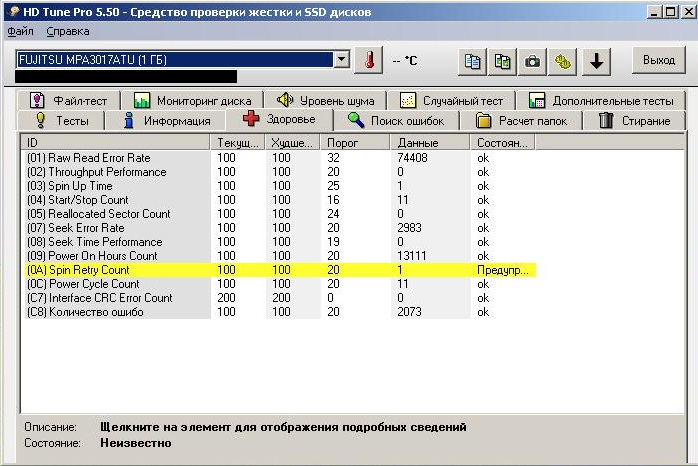Screen dimensions: 698x466
Task: Click the Случайный тест icon
Action: point(408,100)
